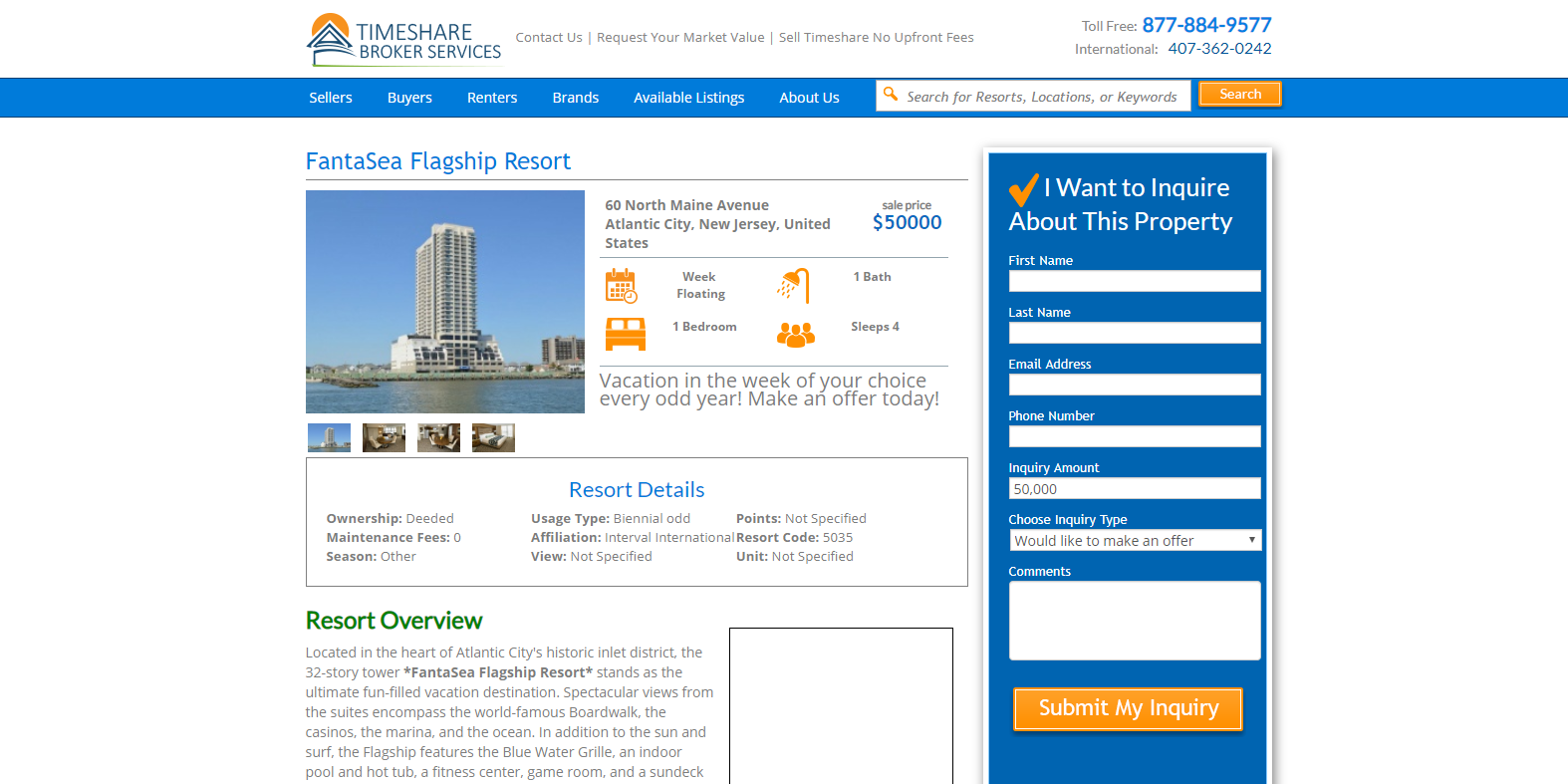
Task: Click the magnifier icon in search box
Action: [891, 95]
